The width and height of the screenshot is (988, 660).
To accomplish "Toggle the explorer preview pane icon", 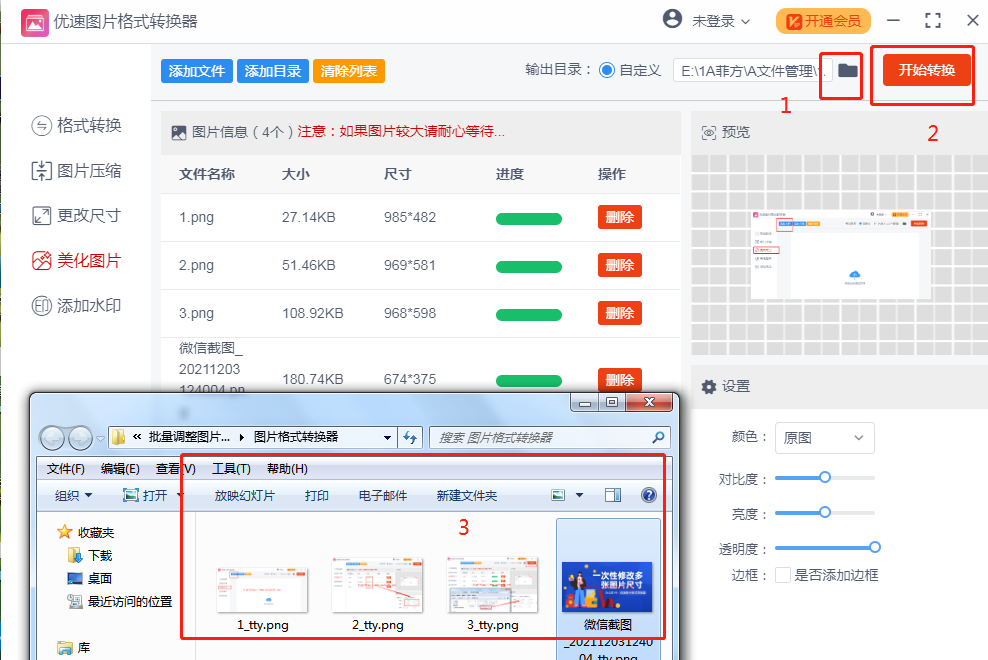I will 612,495.
